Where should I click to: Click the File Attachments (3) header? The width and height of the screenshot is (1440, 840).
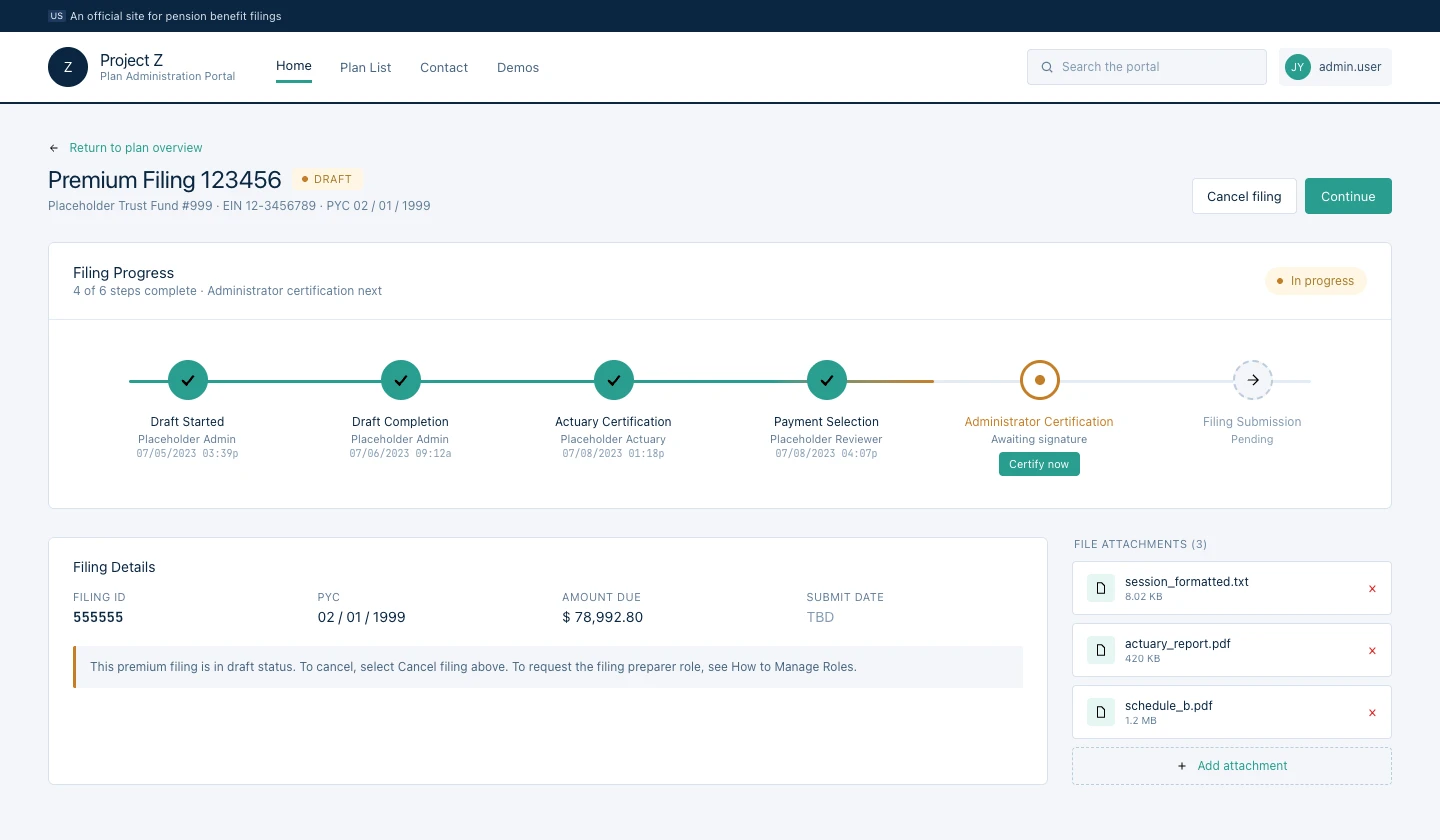tap(1141, 545)
